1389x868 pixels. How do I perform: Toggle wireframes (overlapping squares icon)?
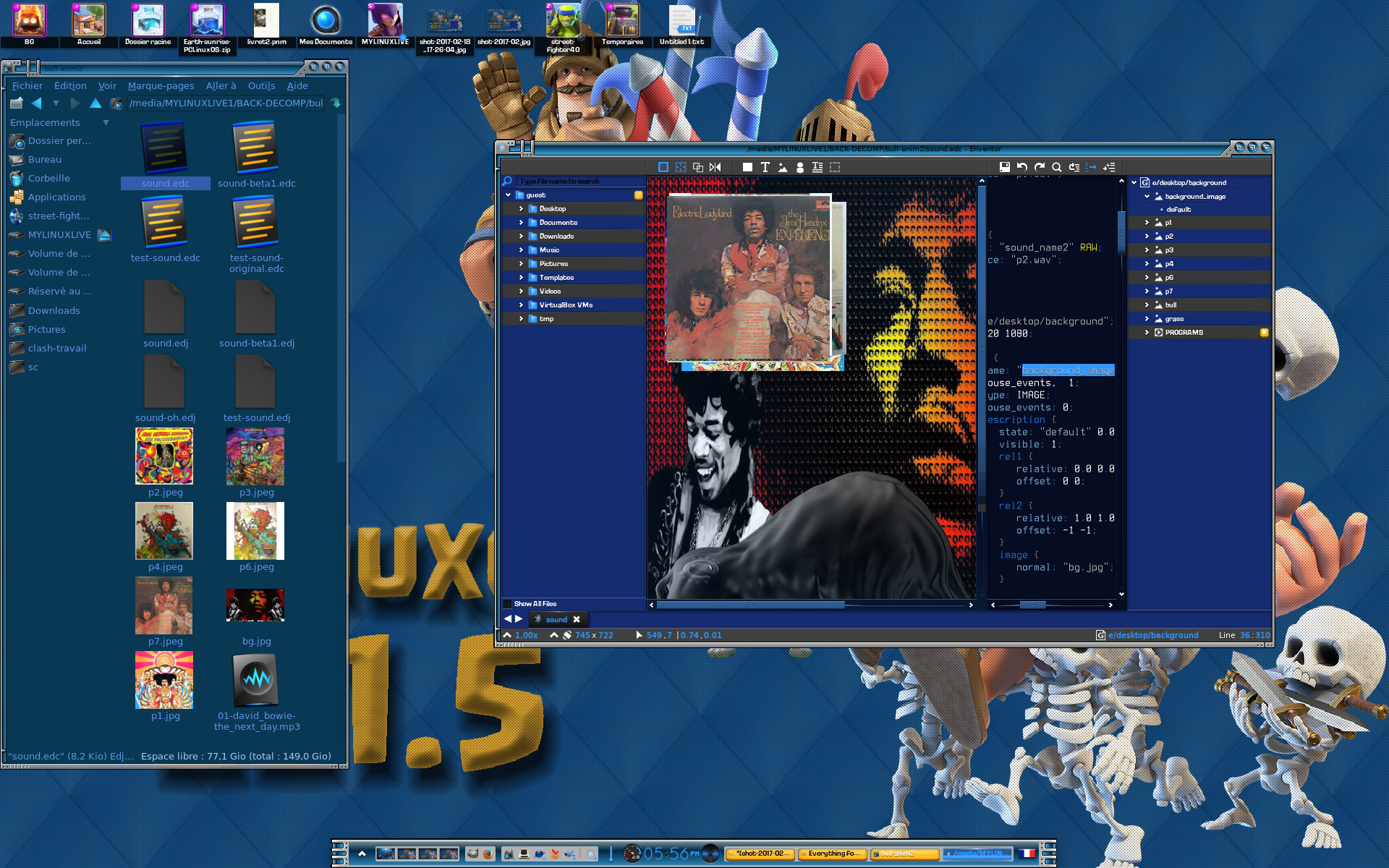(698, 167)
